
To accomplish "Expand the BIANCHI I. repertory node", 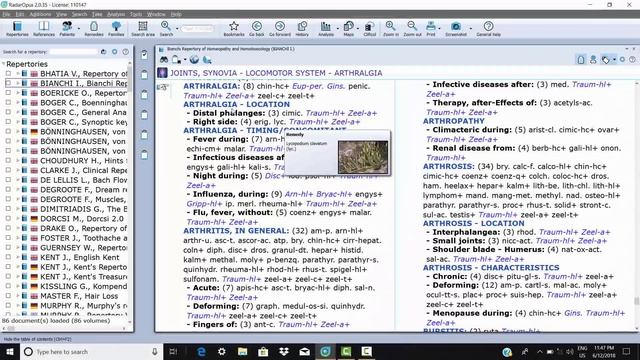I will 18,83.
